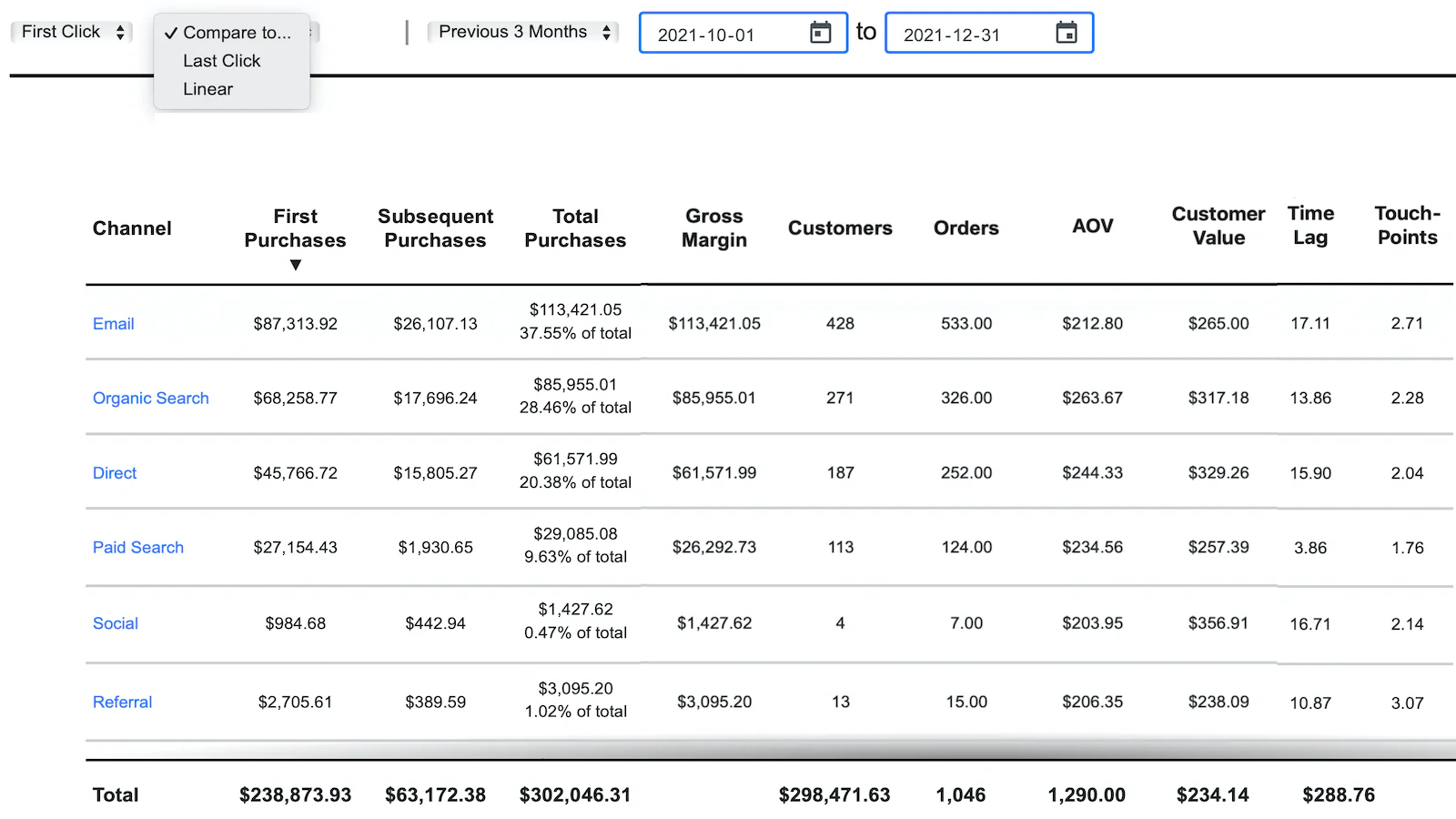Open the Previous 3 Months dropdown
The height and width of the screenshot is (819, 1456).
(x=523, y=32)
